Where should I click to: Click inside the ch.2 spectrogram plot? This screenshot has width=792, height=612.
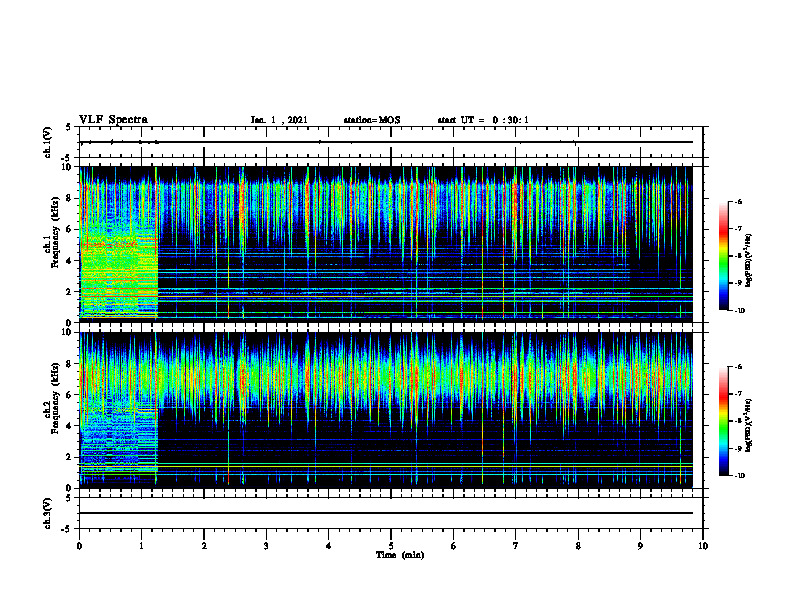[386, 410]
